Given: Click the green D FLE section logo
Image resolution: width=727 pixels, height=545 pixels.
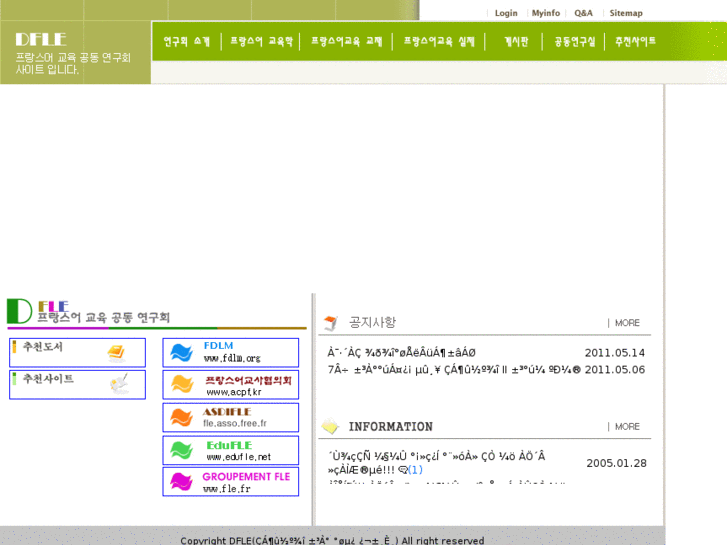Looking at the screenshot, I should [19, 311].
